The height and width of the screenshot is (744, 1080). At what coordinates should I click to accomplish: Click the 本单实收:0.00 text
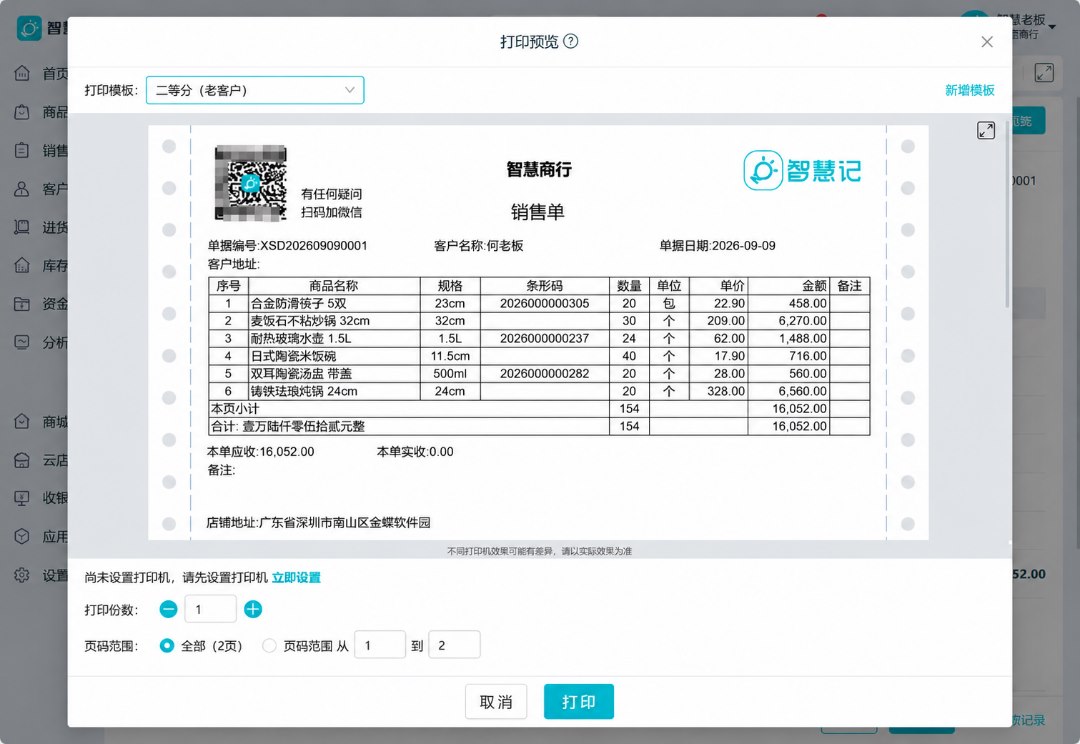415,452
